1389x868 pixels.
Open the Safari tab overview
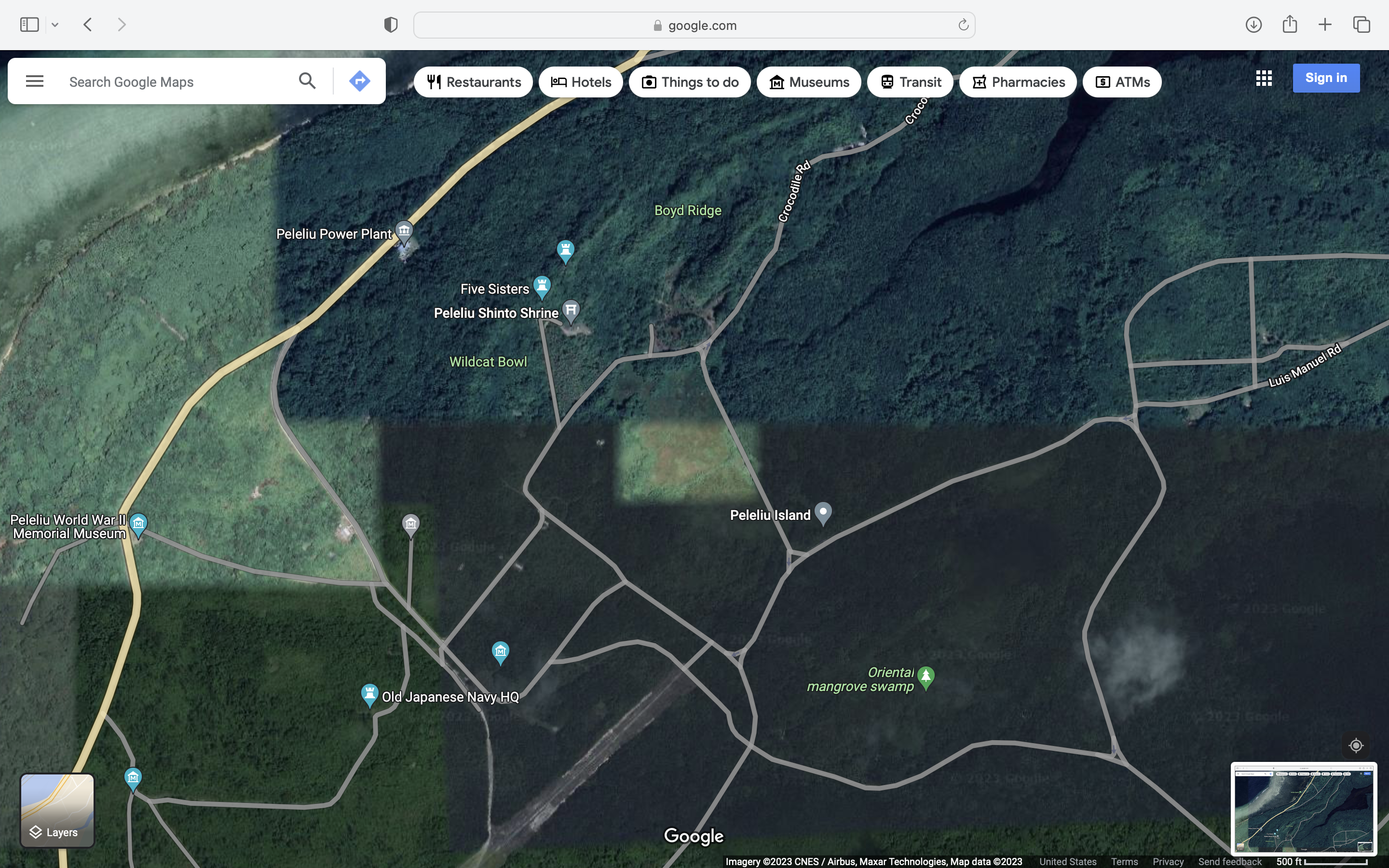(1362, 25)
